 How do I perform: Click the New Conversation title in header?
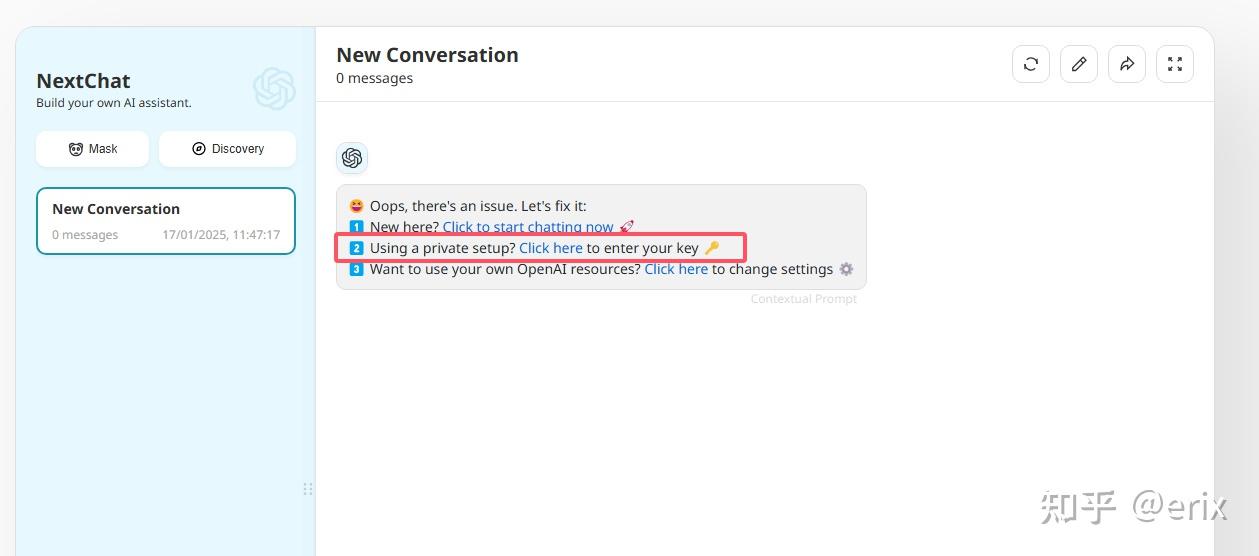[427, 55]
